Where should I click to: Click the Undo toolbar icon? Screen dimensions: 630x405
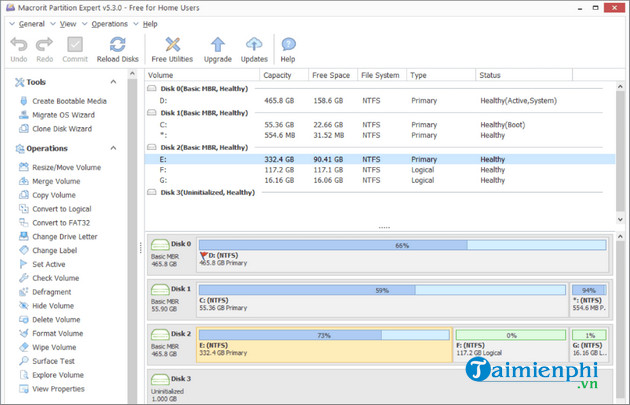18,44
